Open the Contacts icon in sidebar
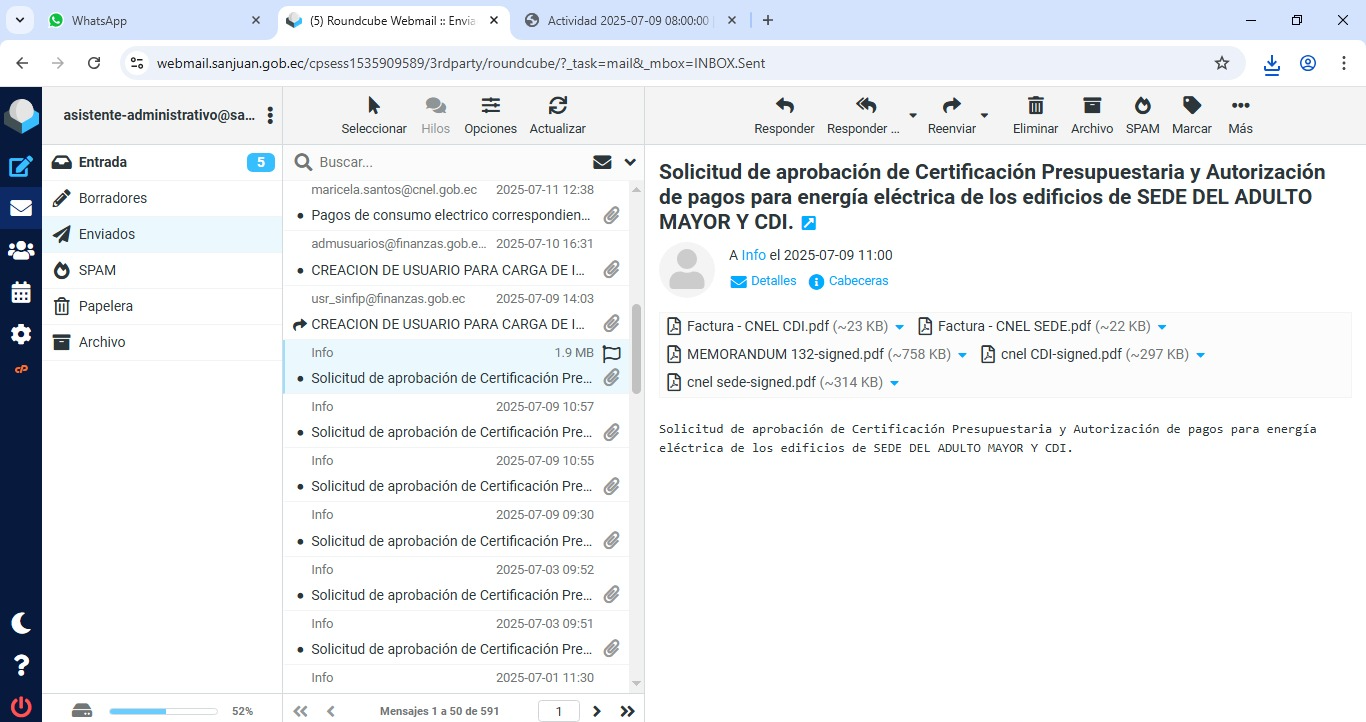Screen dimensions: 1366x722 21,250
